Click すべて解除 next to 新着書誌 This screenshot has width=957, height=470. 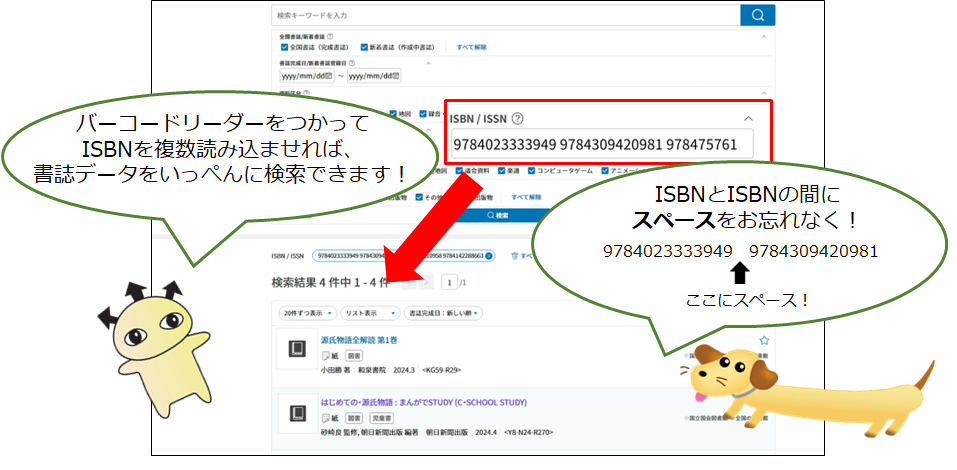[x=472, y=47]
